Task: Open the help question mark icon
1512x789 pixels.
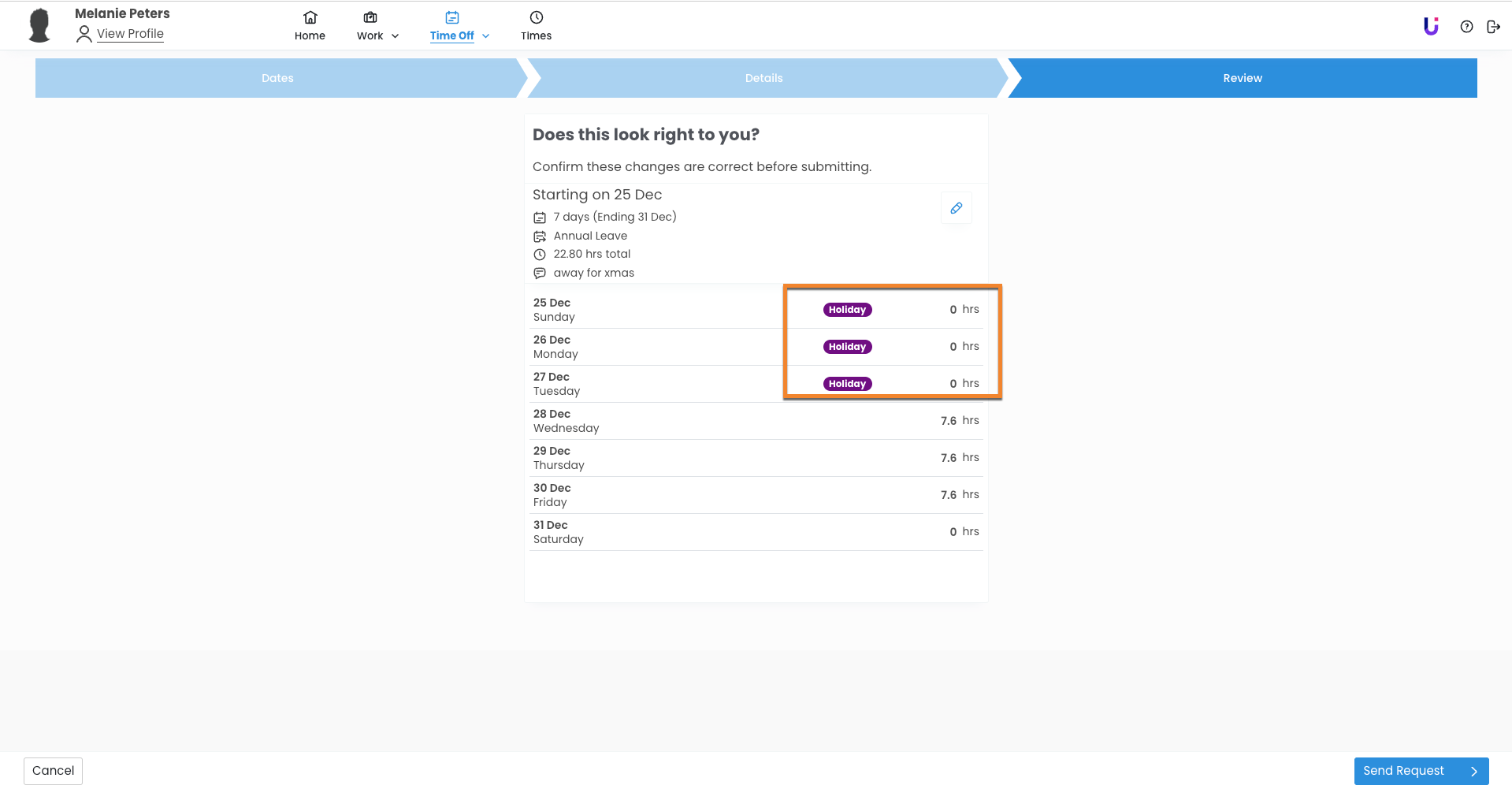Action: (x=1466, y=27)
